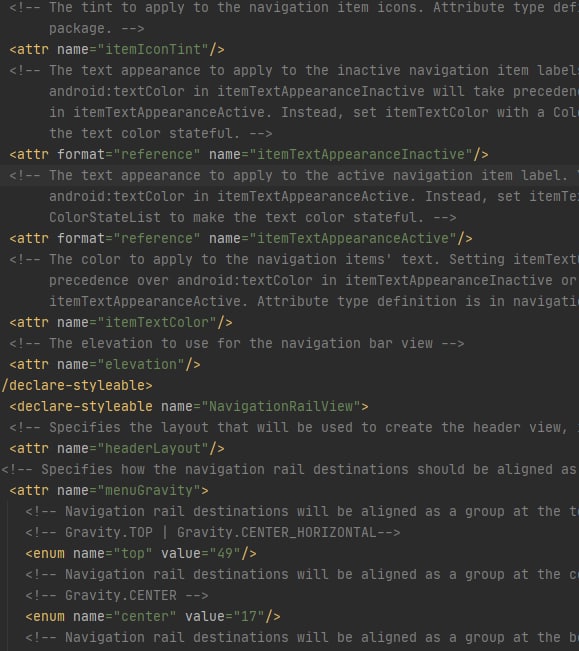The image size is (579, 651).
Task: Click the enum value "49"
Action: pos(225,553)
